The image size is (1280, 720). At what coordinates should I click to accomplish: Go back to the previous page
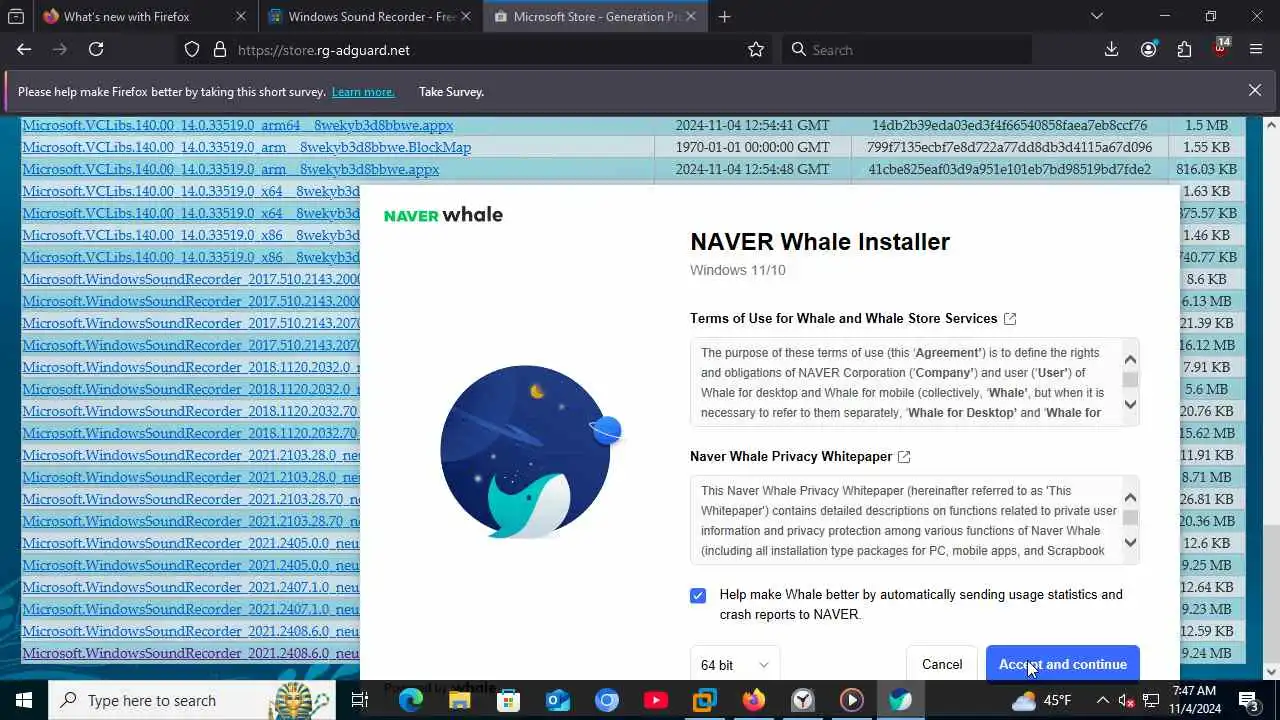tap(24, 49)
